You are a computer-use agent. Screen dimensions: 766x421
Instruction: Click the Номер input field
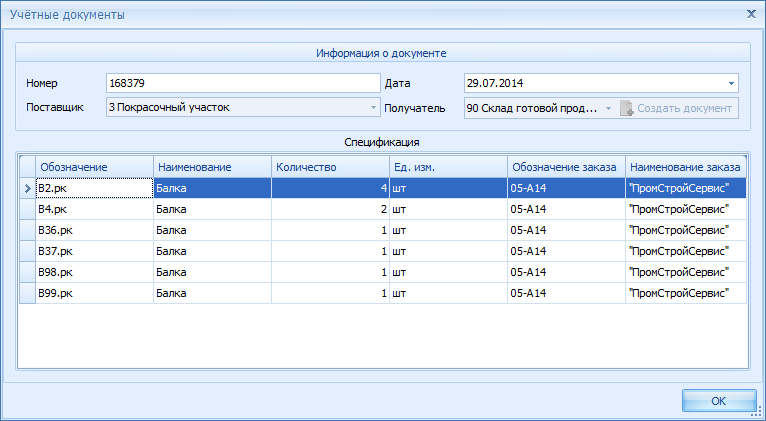coord(242,83)
